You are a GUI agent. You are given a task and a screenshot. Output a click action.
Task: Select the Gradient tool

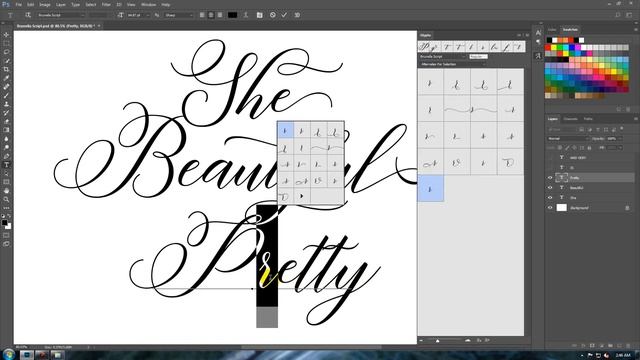coord(6,130)
